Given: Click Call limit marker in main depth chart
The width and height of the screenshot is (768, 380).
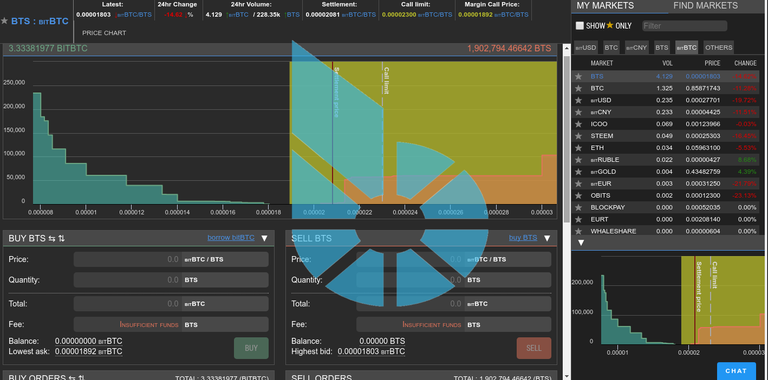Looking at the screenshot, I should (x=383, y=132).
